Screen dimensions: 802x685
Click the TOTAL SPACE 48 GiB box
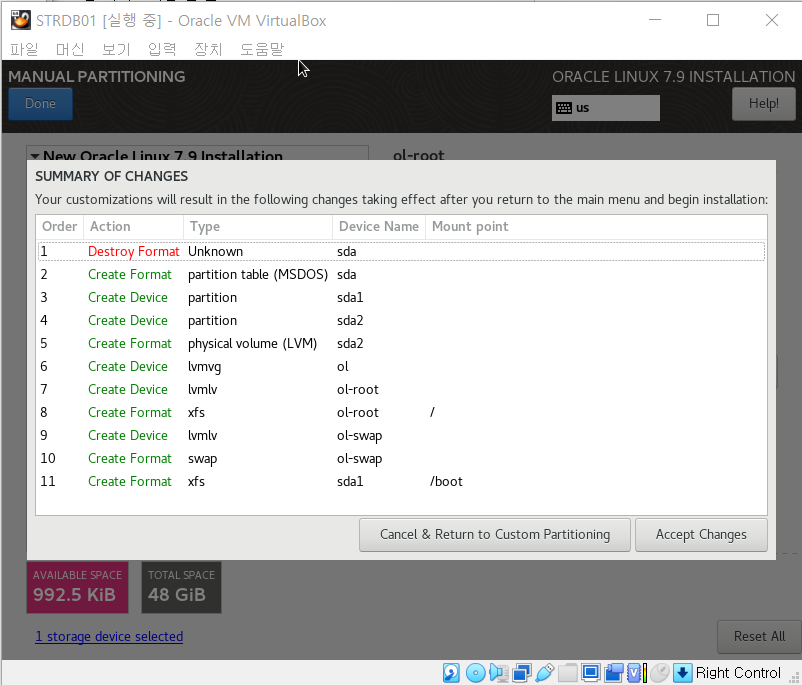pos(182,587)
